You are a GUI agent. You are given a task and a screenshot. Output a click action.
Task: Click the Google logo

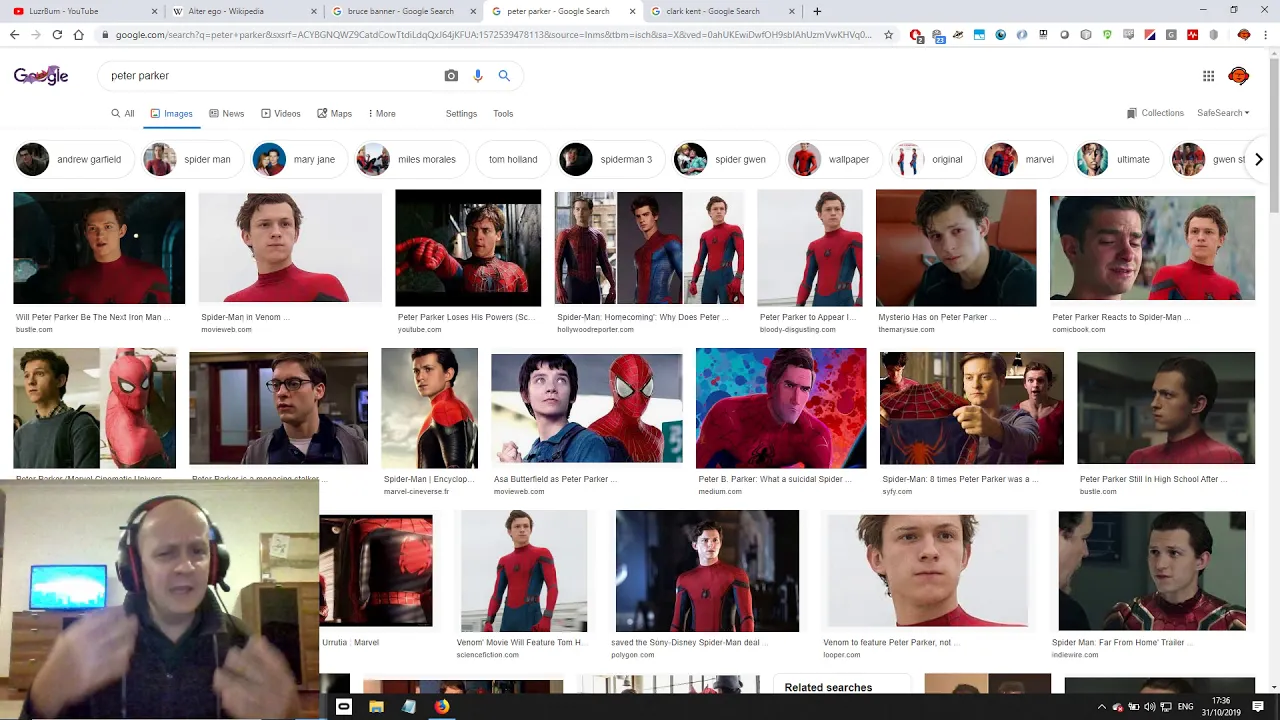[x=41, y=76]
